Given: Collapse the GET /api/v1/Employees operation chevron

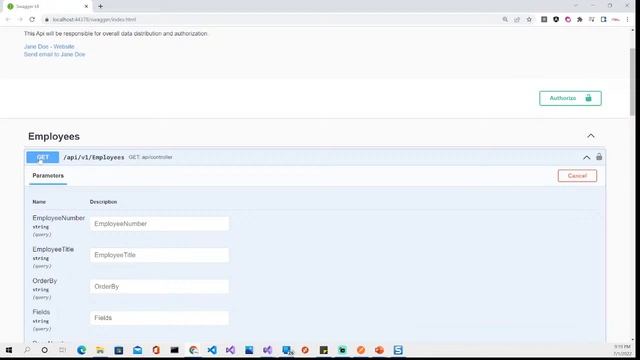Looking at the screenshot, I should (x=587, y=158).
